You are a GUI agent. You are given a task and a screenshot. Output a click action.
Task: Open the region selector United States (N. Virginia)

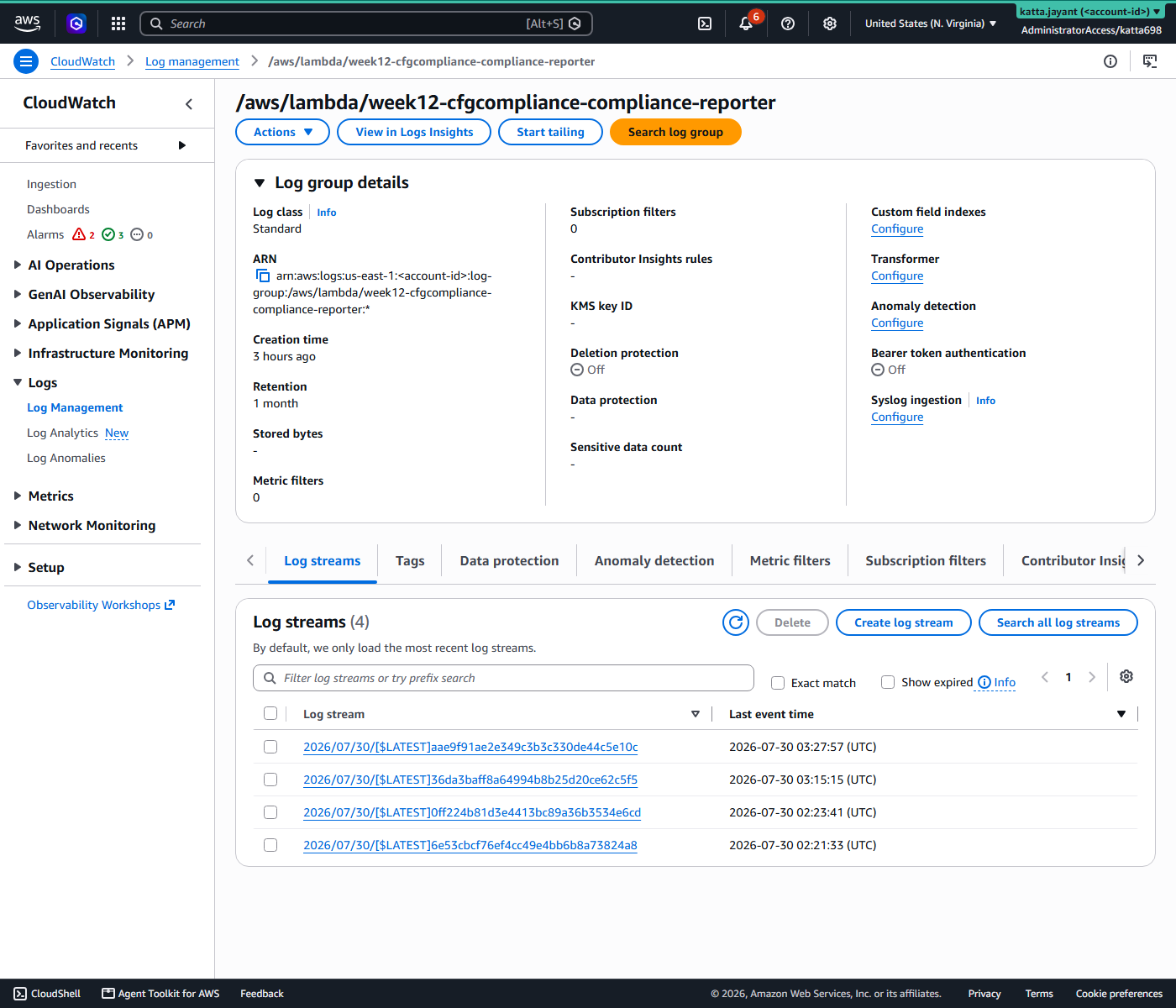931,24
